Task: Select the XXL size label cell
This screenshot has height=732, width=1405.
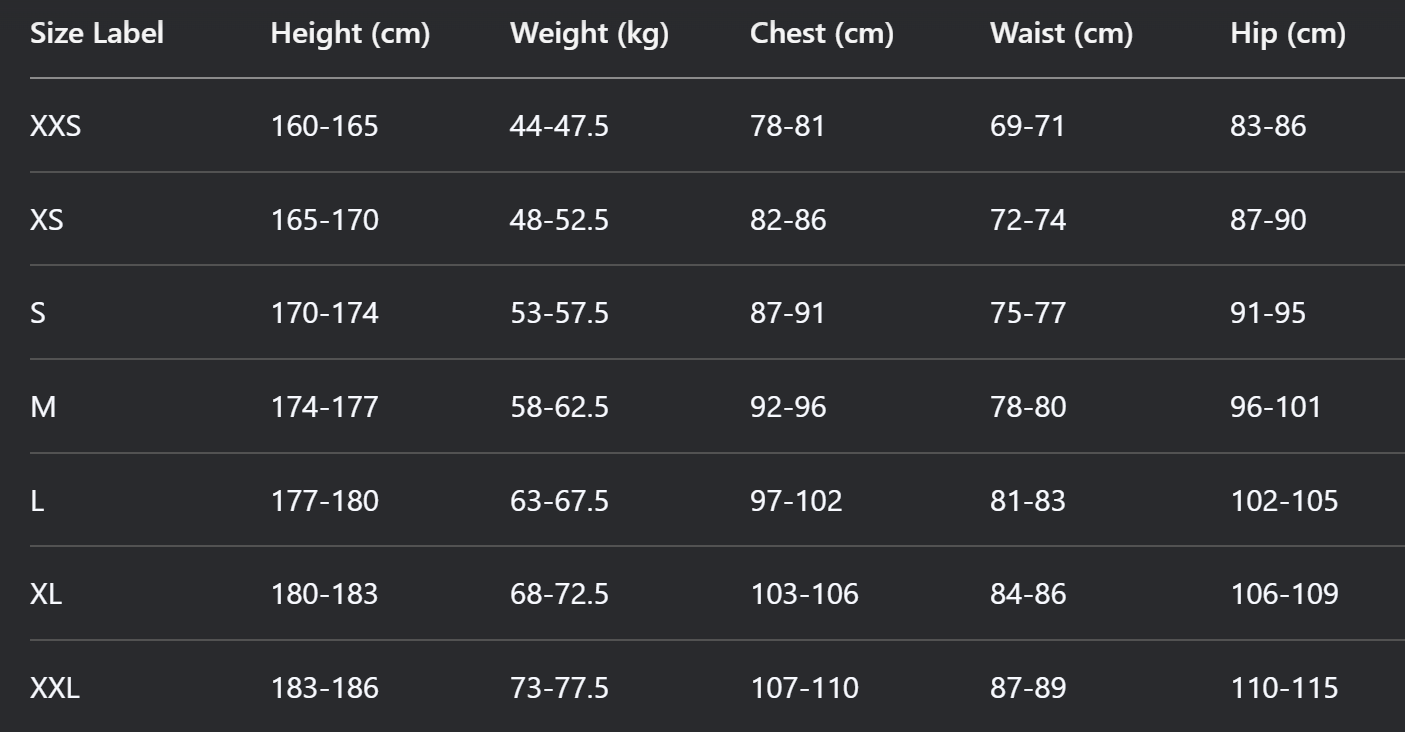Action: coord(55,689)
